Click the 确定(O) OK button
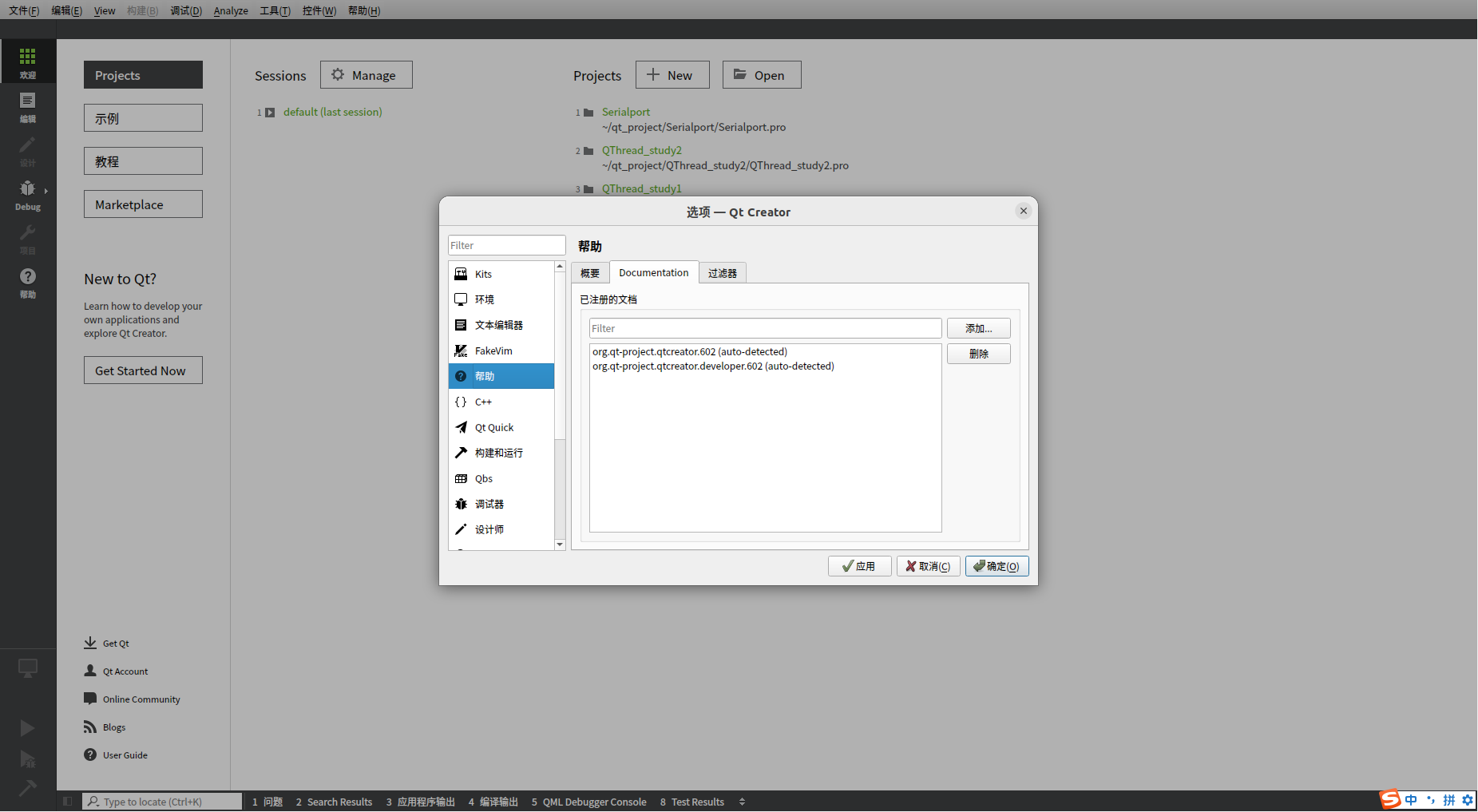The width and height of the screenshot is (1478, 812). coord(997,566)
